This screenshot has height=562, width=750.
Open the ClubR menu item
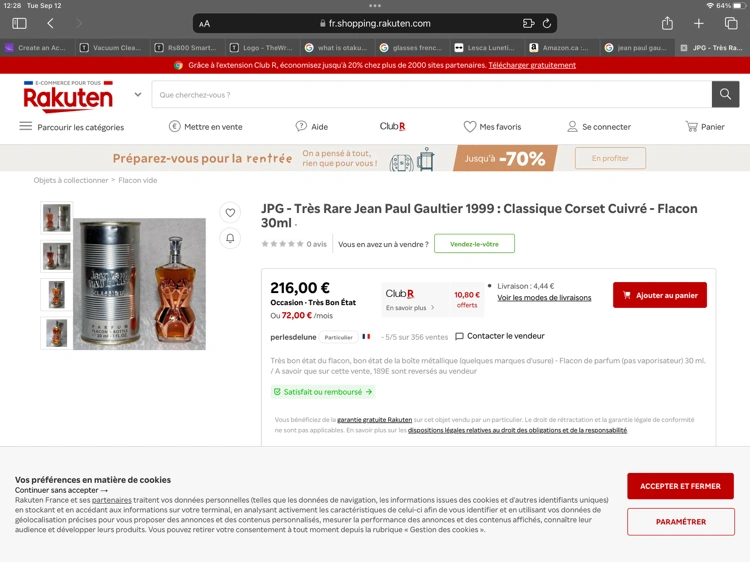point(393,126)
